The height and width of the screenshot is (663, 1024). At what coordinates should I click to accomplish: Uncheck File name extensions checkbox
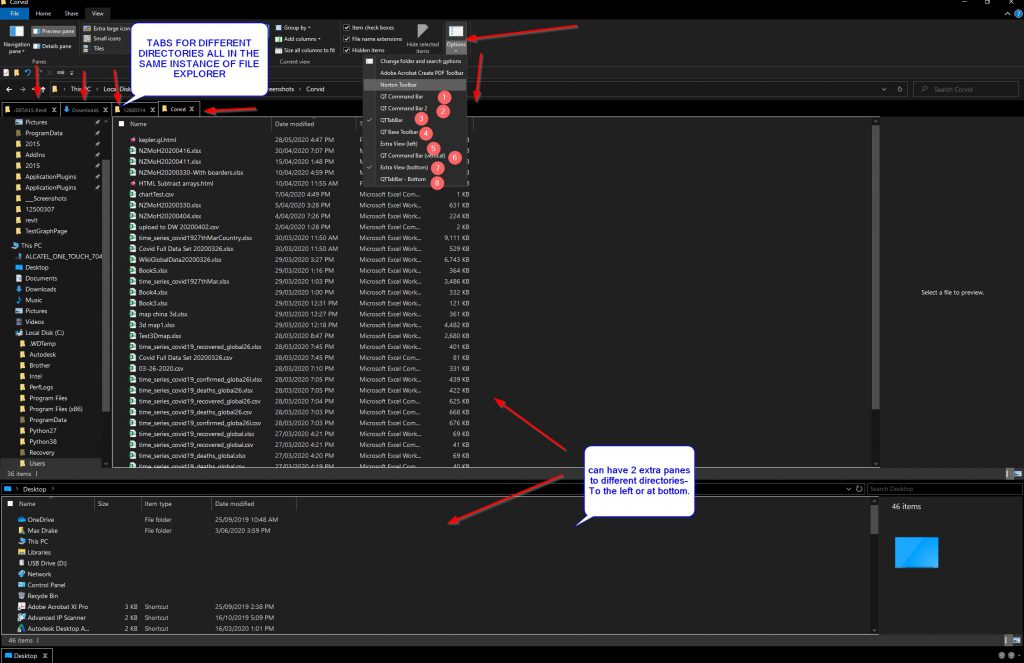(347, 38)
